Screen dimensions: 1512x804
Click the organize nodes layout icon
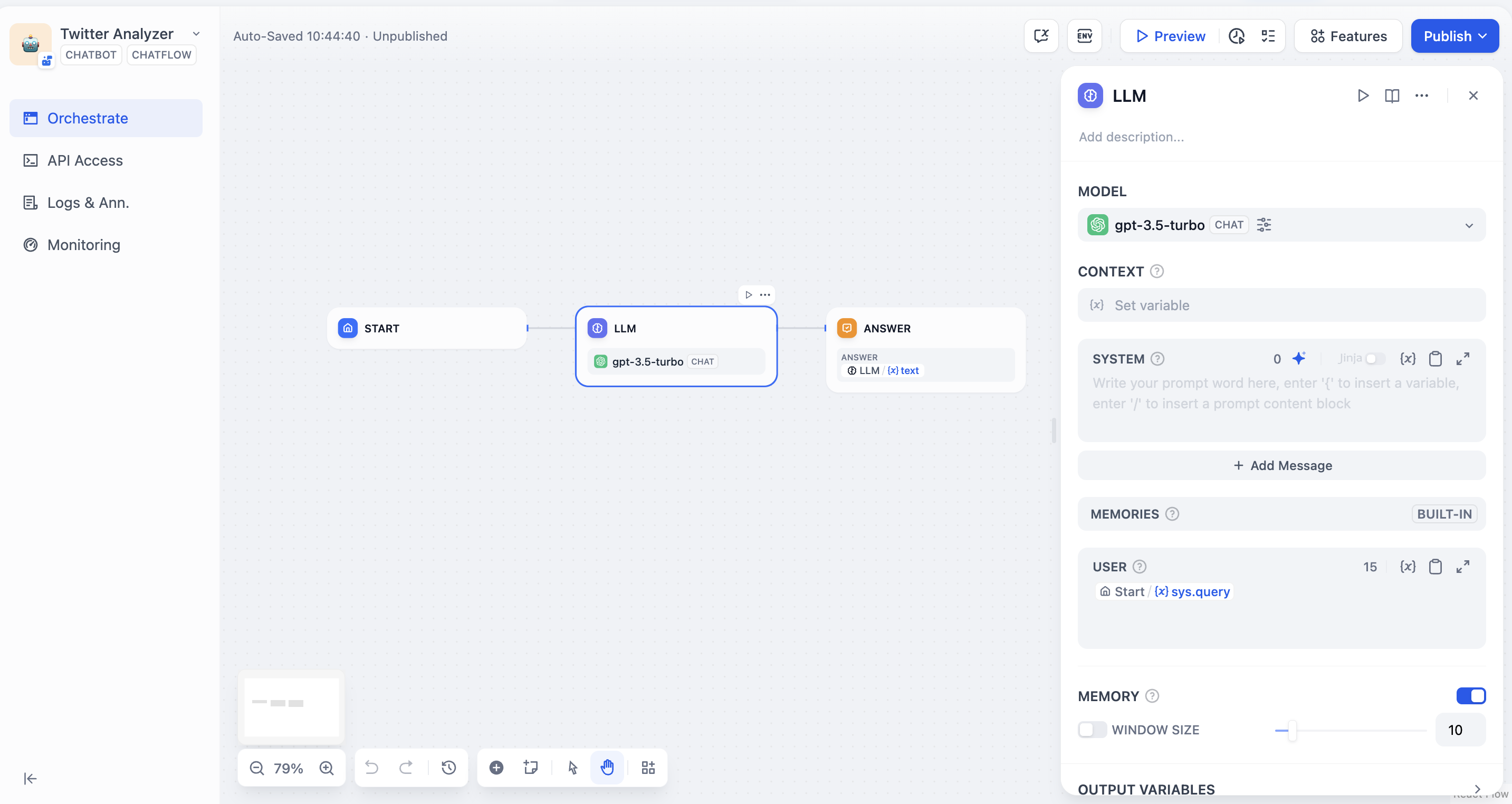coord(648,768)
